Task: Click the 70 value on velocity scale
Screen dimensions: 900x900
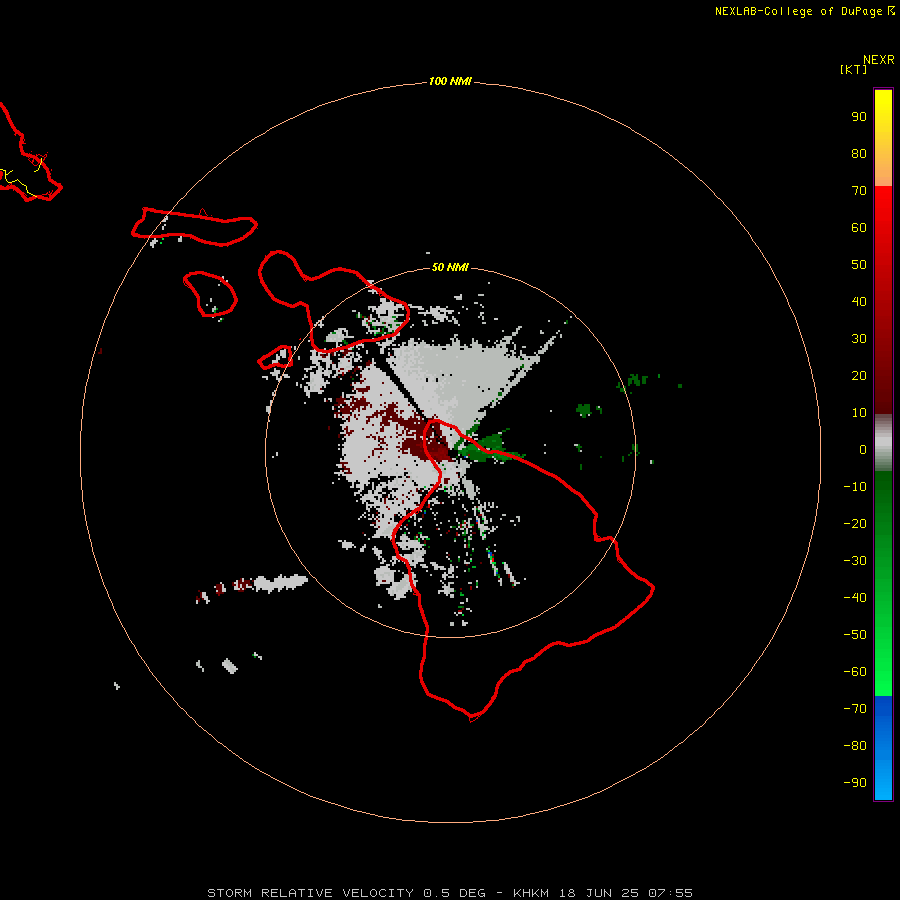Action: (x=859, y=191)
